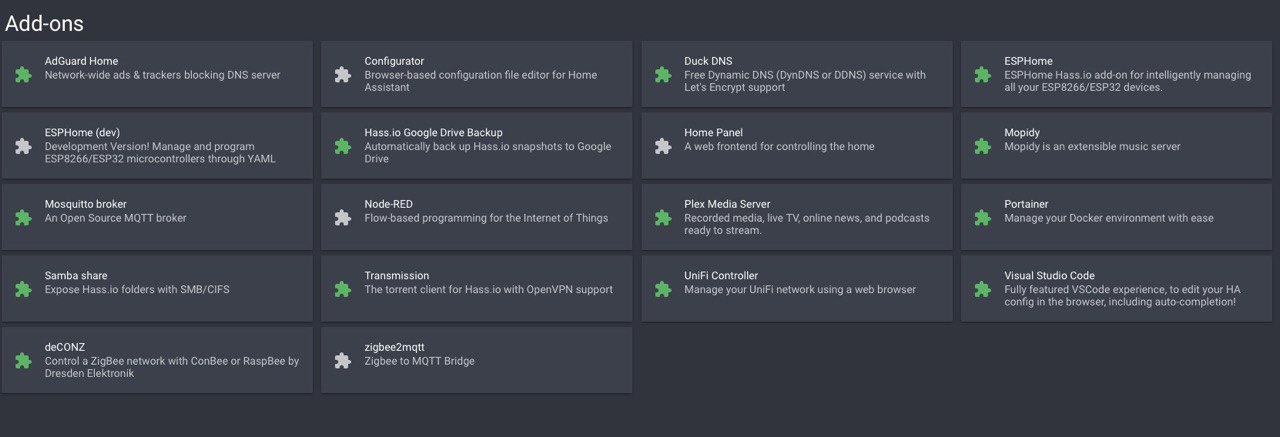Click the green puzzle icon for AdGuard Home
This screenshot has width=1280, height=437.
click(23, 74)
